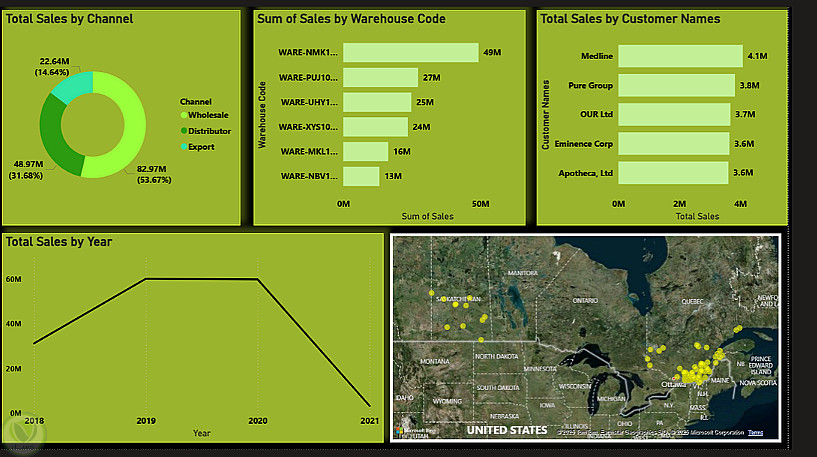Select the Wholesale donut segment
Image resolution: width=817 pixels, height=457 pixels.
133,130
